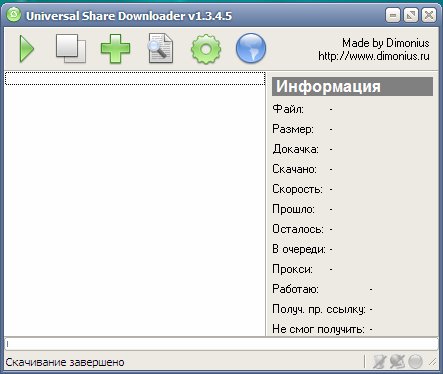Image resolution: width=443 pixels, height=374 pixels.
Task: Click the Скорость: label
Action: [297, 189]
